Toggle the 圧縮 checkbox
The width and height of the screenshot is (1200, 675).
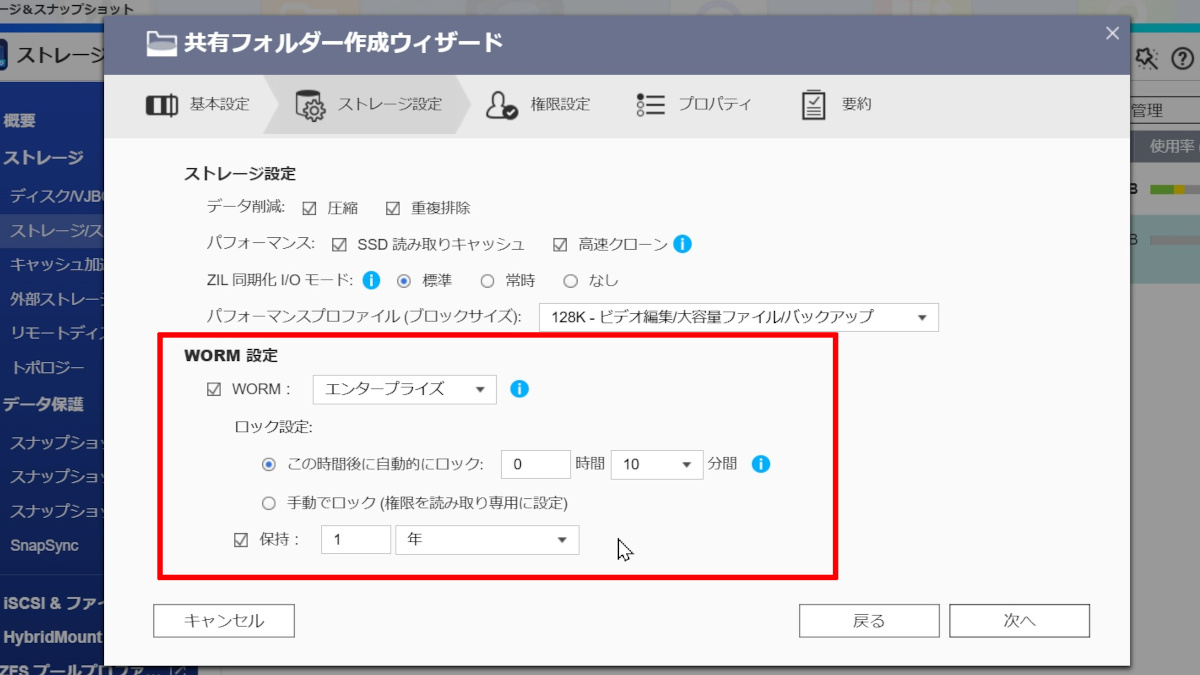click(x=309, y=209)
